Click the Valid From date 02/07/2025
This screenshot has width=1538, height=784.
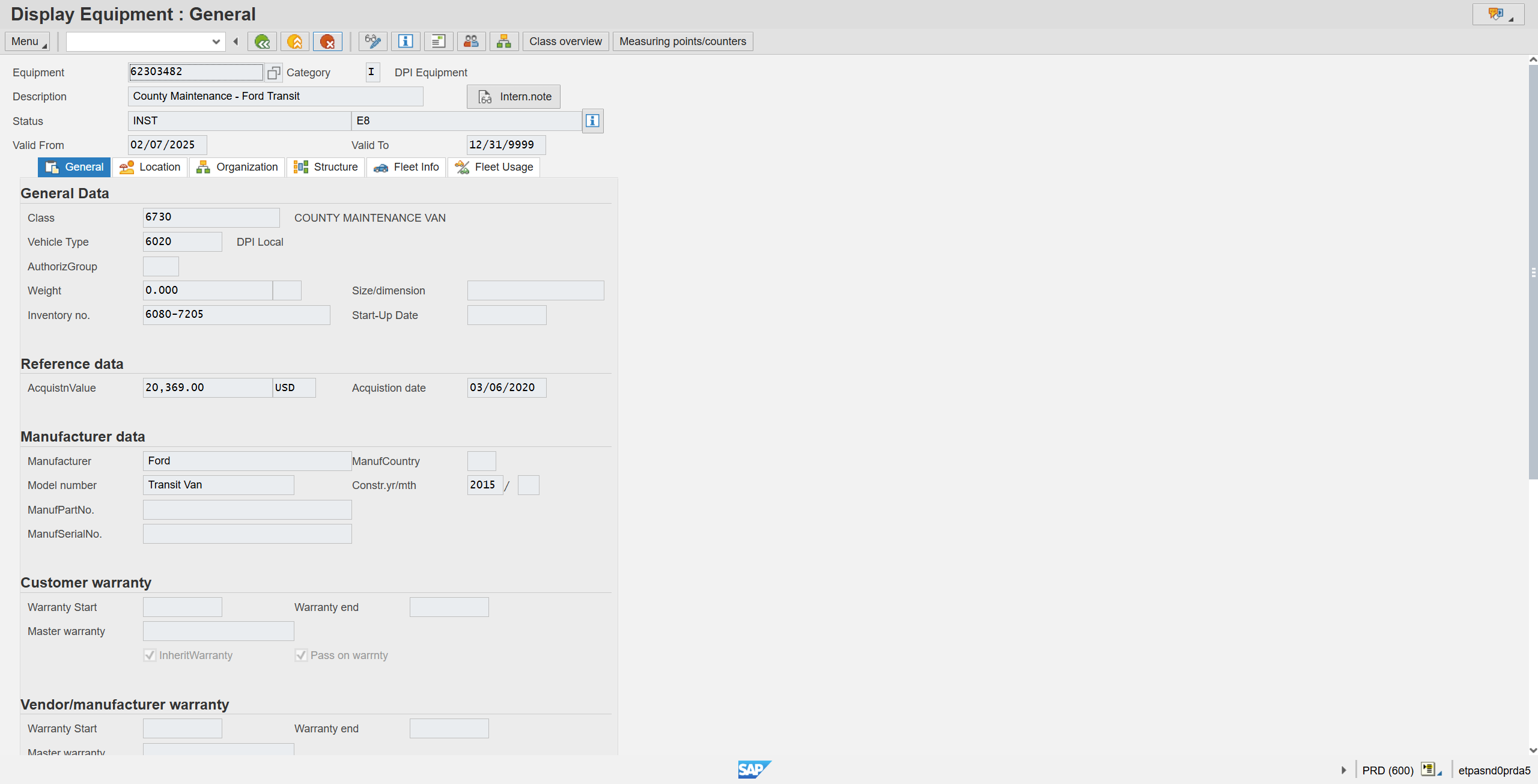point(168,145)
